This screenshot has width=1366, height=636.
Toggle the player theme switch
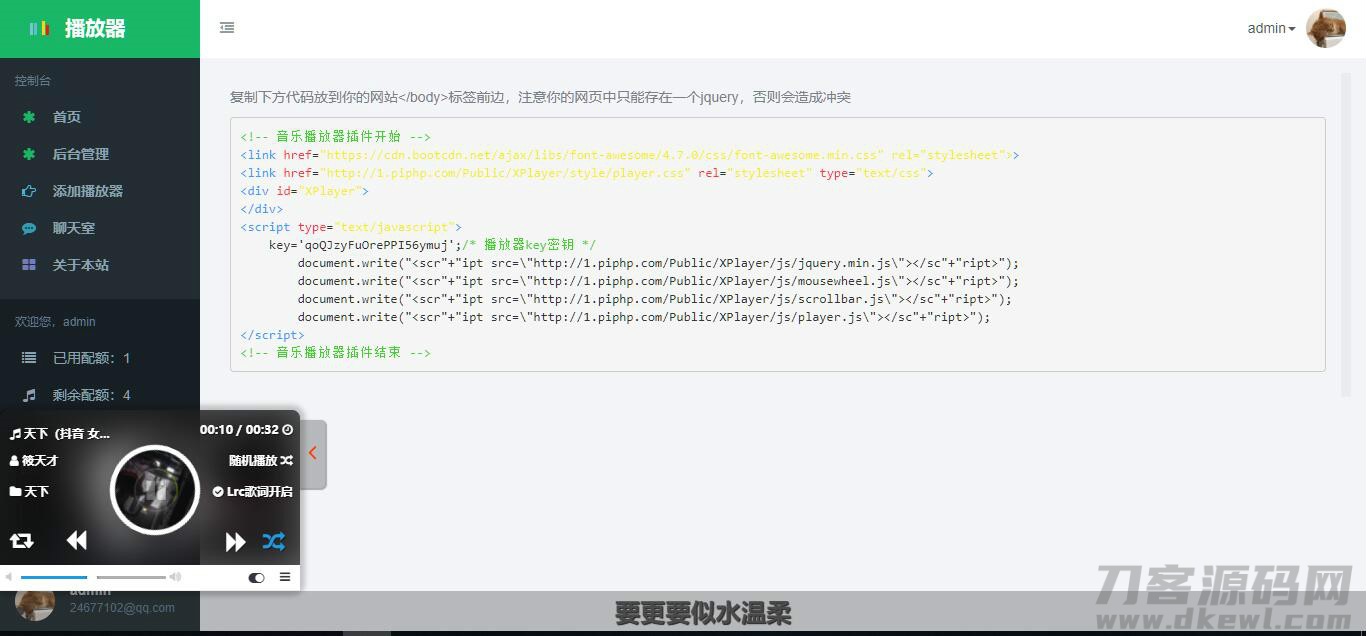[256, 577]
